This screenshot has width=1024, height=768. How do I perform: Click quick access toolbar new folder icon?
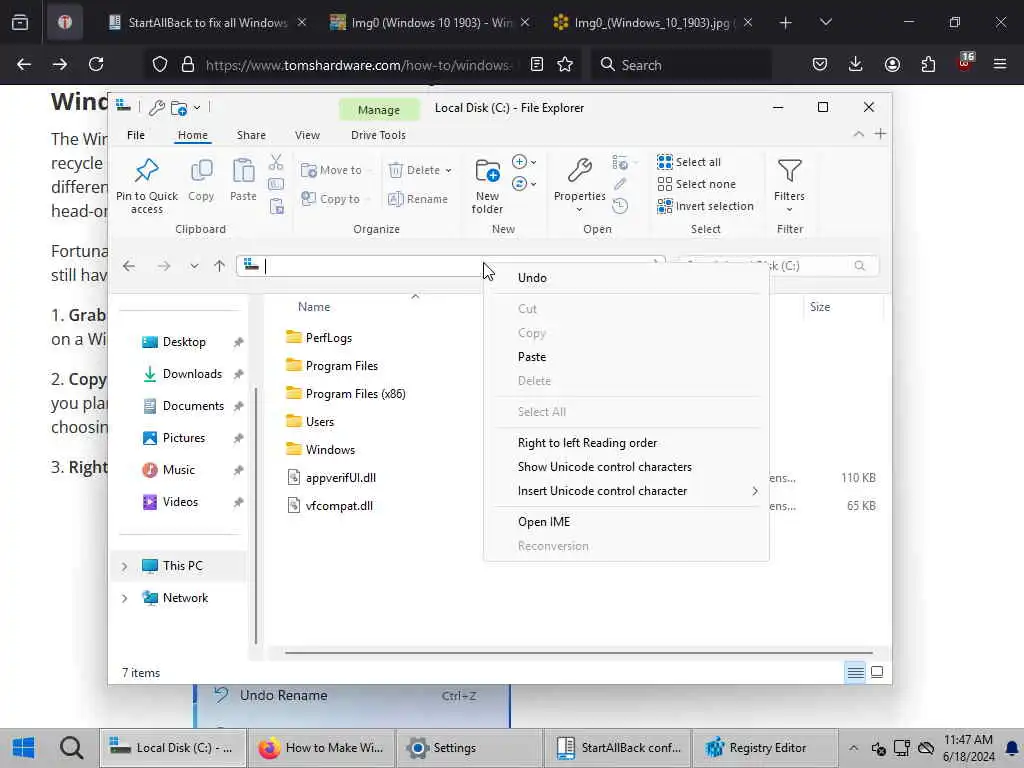pyautogui.click(x=179, y=108)
